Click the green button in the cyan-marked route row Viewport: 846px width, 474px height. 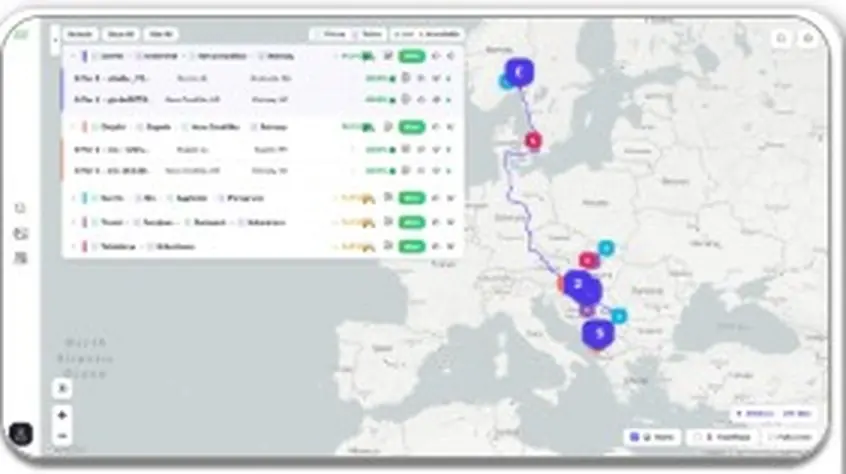click(412, 198)
